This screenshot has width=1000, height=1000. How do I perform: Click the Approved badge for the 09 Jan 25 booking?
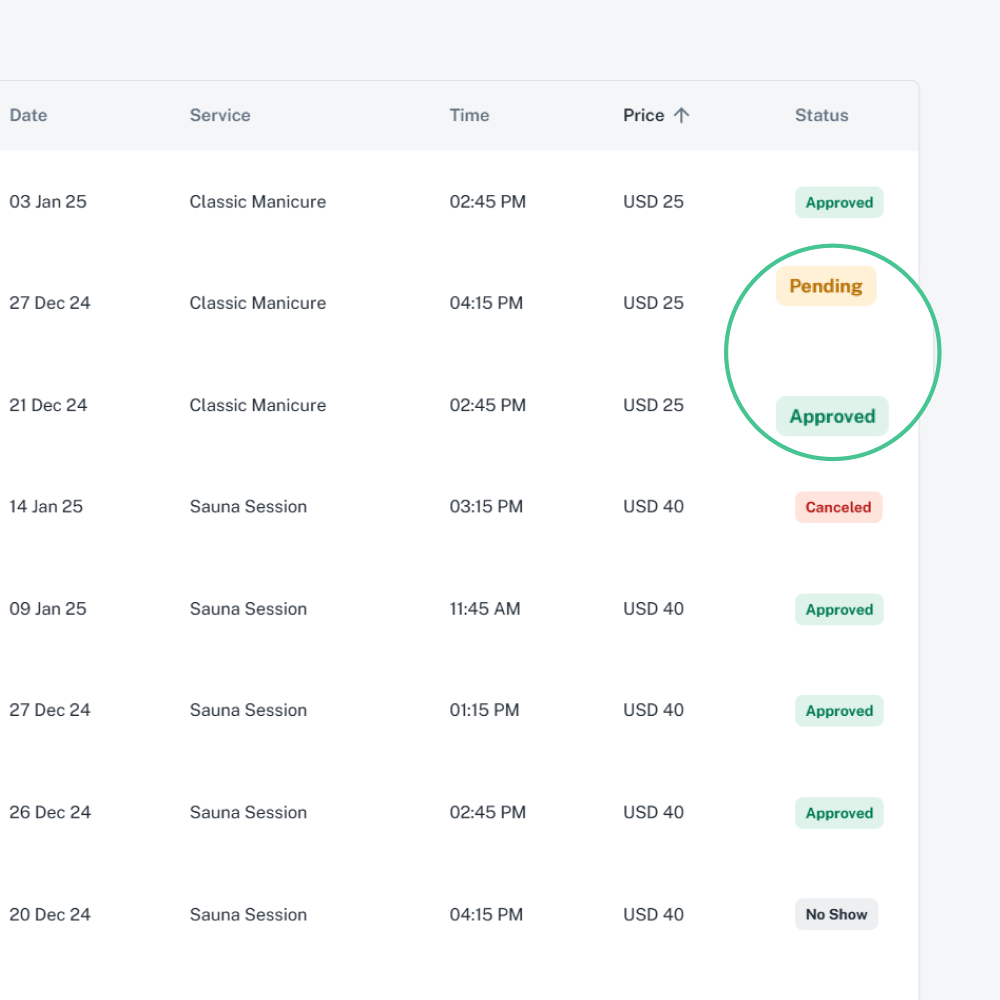[839, 609]
